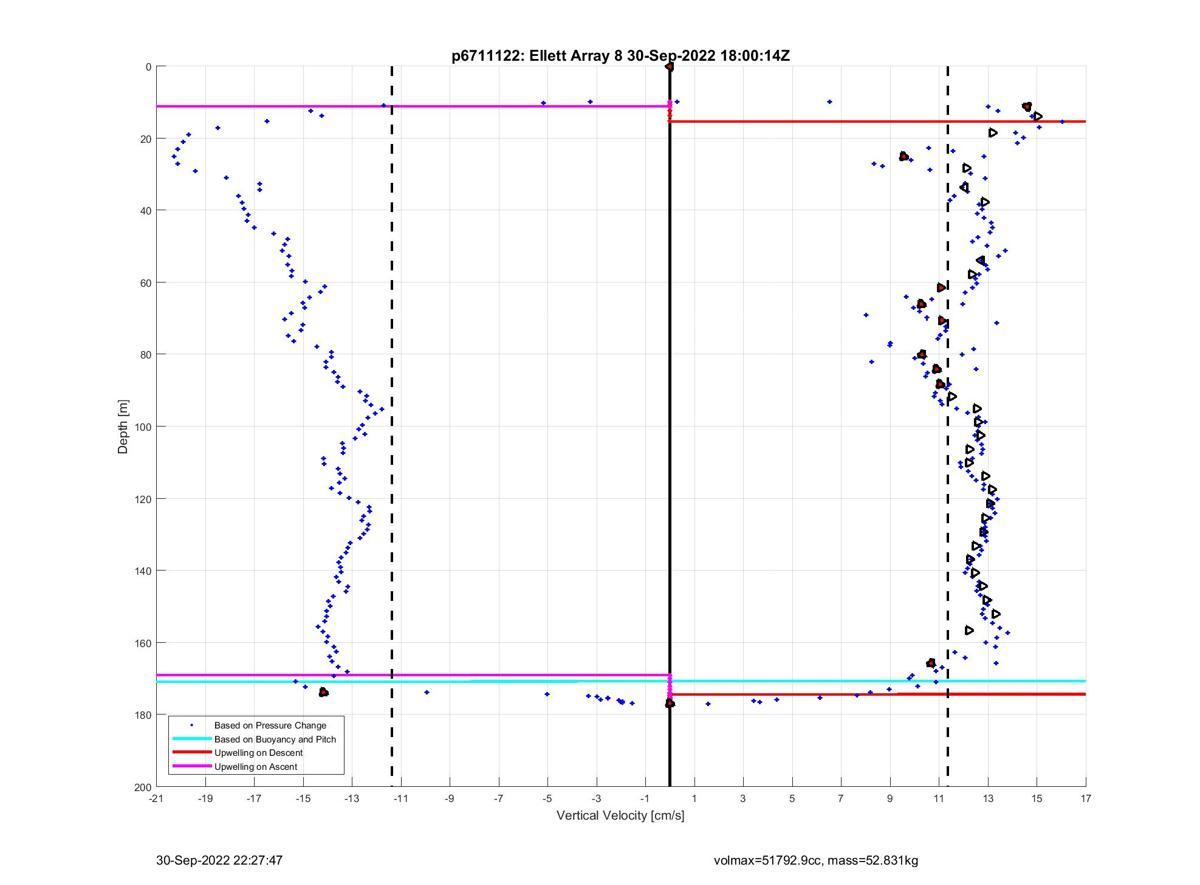Click the timestamp '30-Sep-2022 22:27:47'
This screenshot has width=1200, height=885.
[x=219, y=860]
